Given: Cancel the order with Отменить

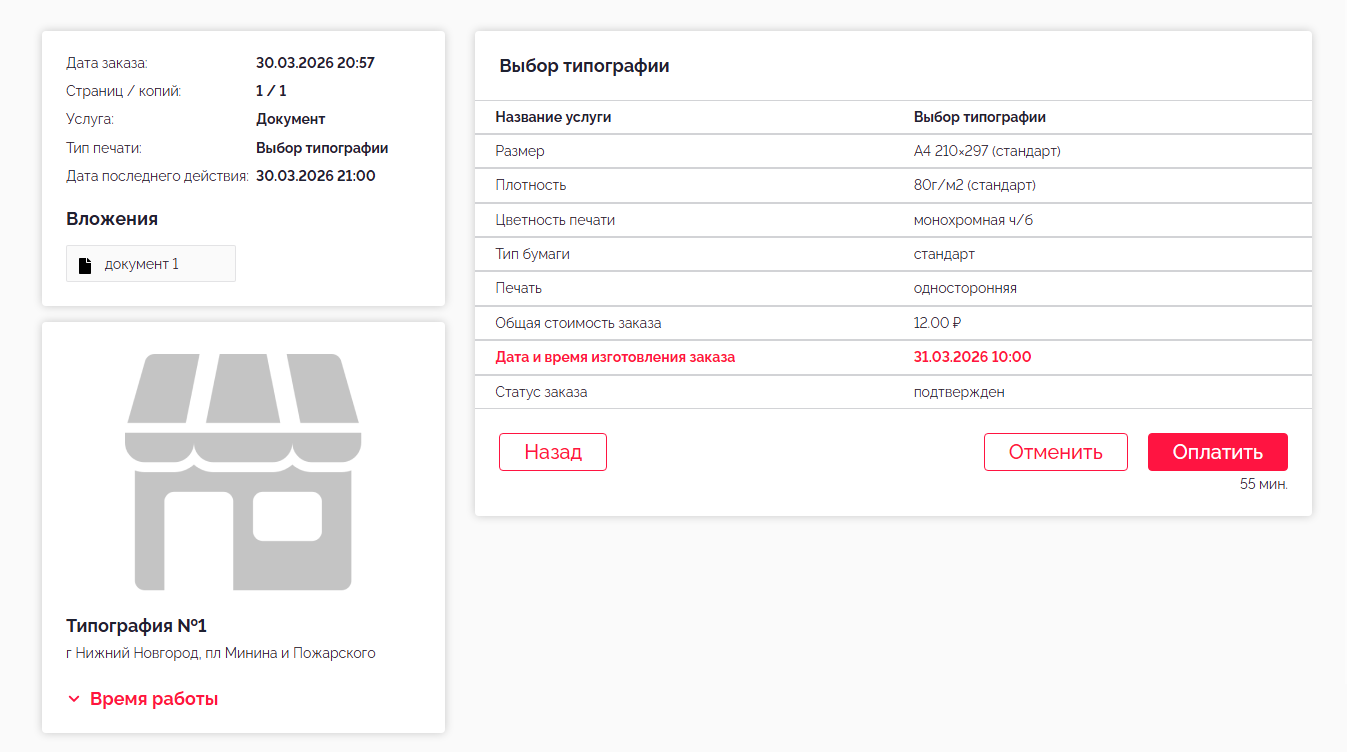Looking at the screenshot, I should 1055,452.
